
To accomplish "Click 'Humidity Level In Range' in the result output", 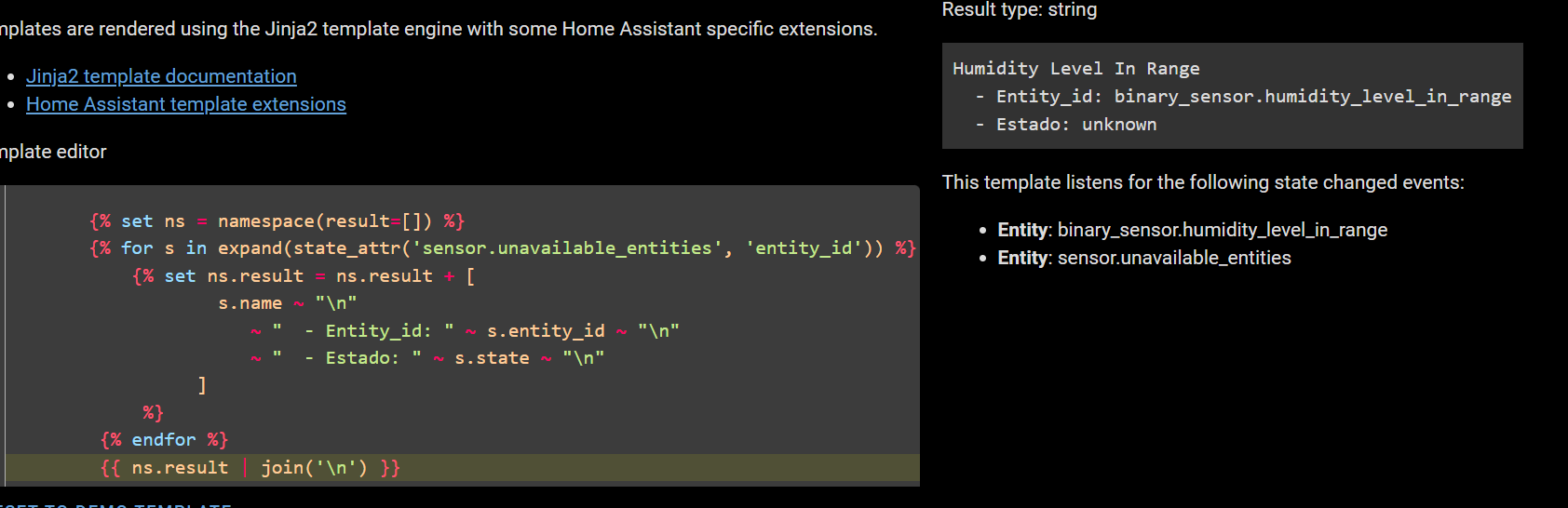I will [x=1075, y=69].
